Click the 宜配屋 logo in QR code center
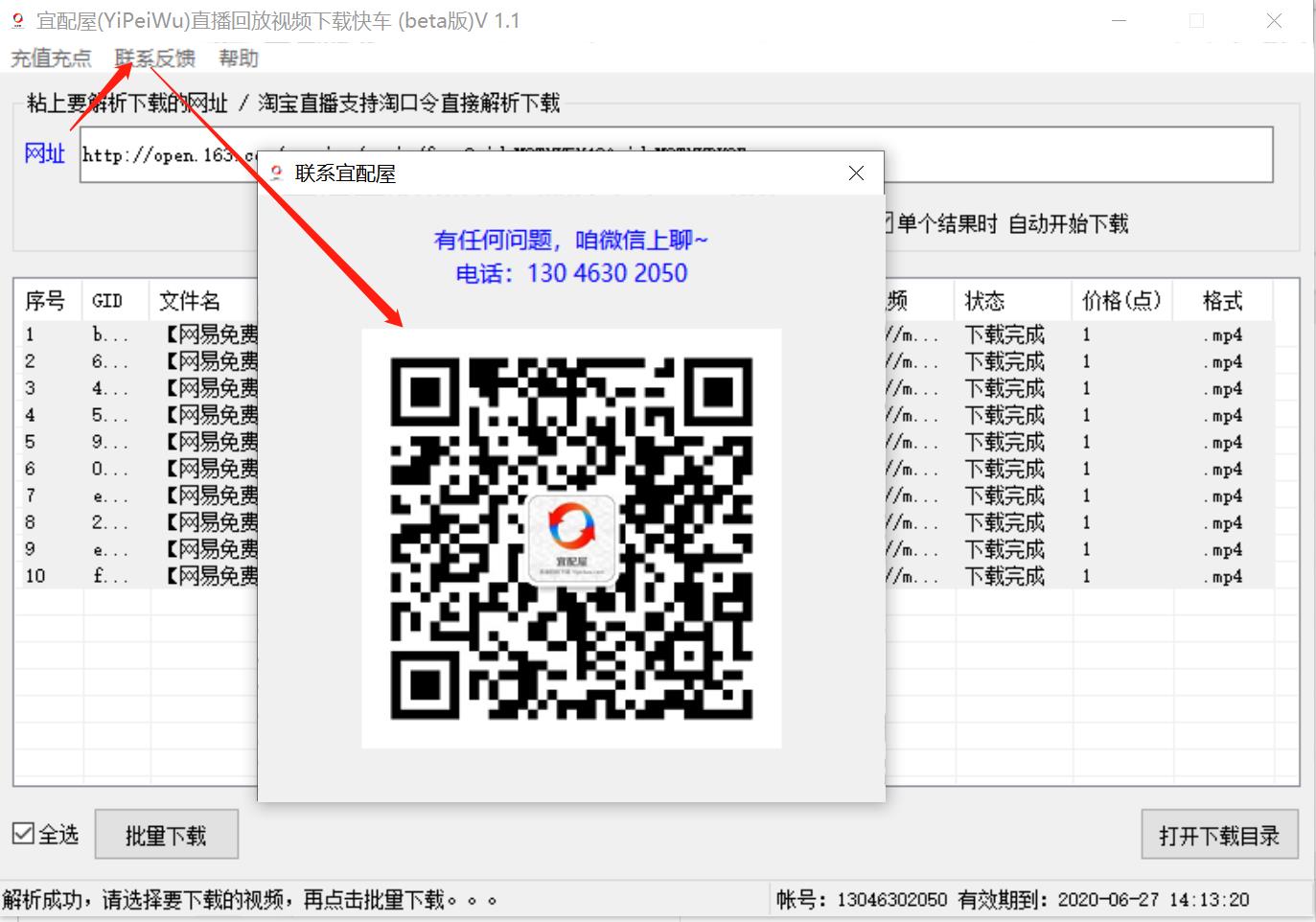The height and width of the screenshot is (922, 1316). [x=572, y=538]
